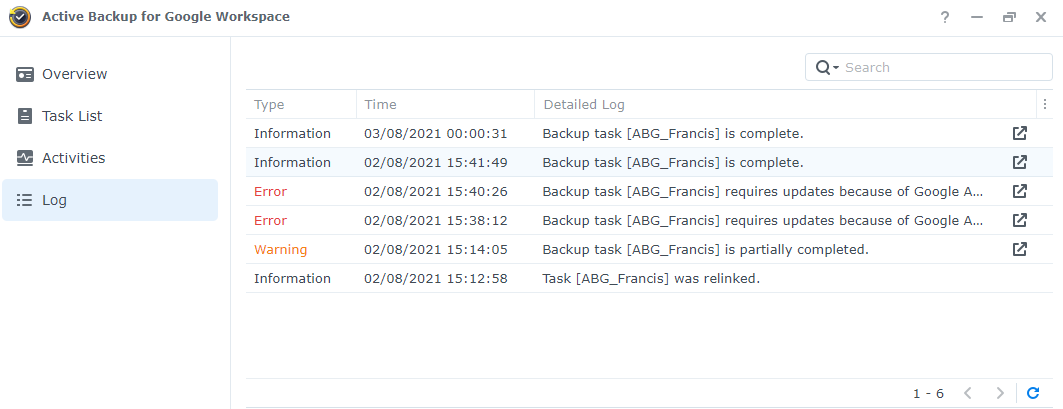
Task: Refresh the log list
Action: (x=1032, y=393)
